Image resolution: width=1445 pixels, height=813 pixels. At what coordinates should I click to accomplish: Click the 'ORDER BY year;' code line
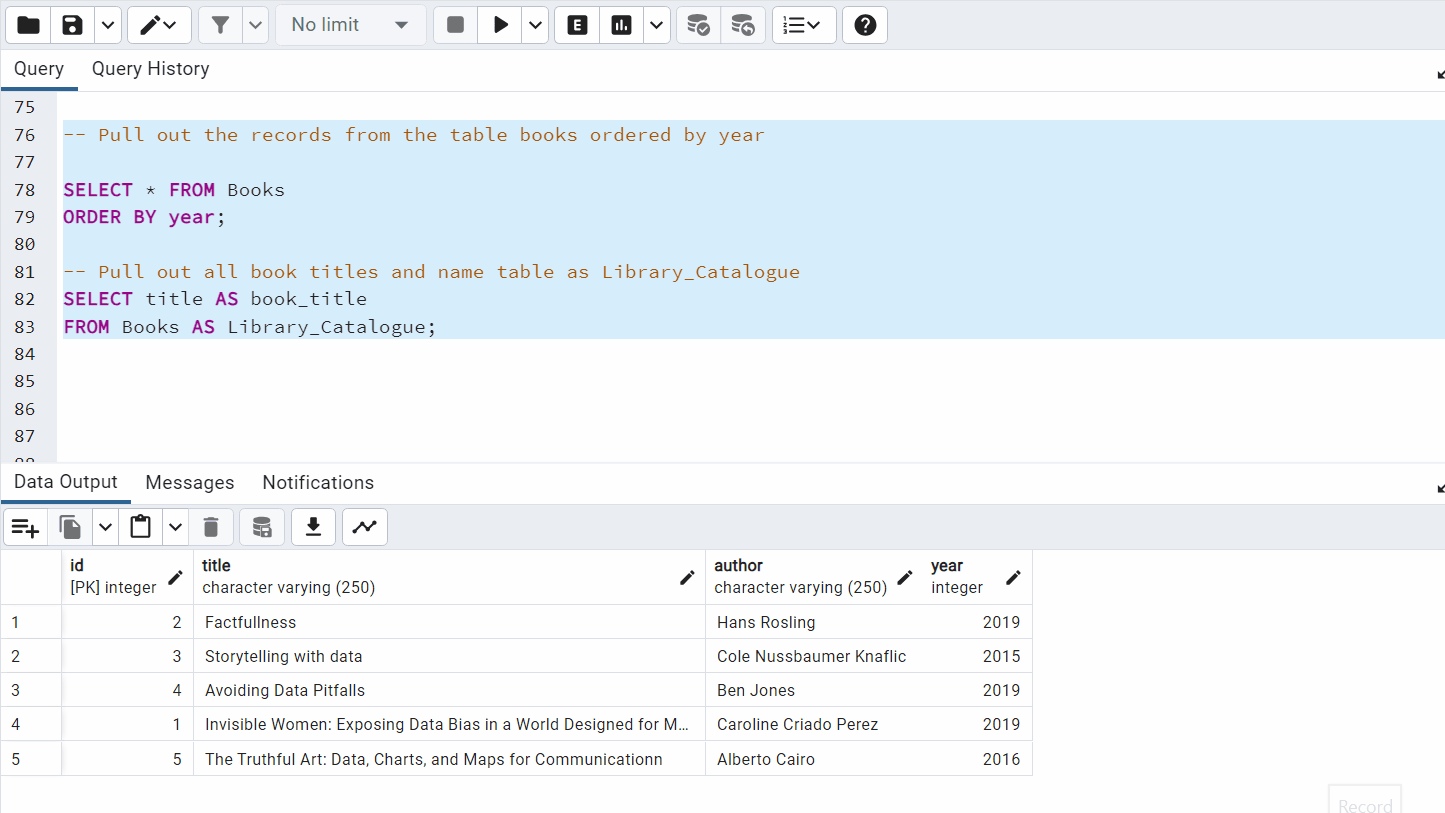click(145, 217)
